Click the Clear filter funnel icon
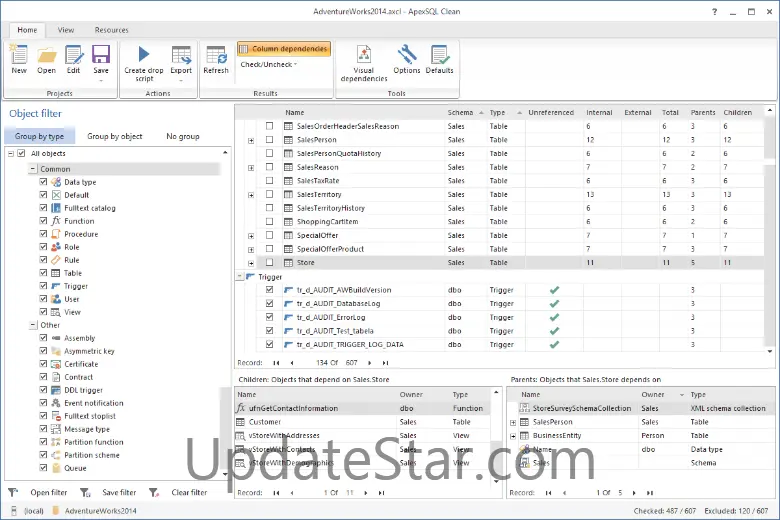 coord(154,493)
